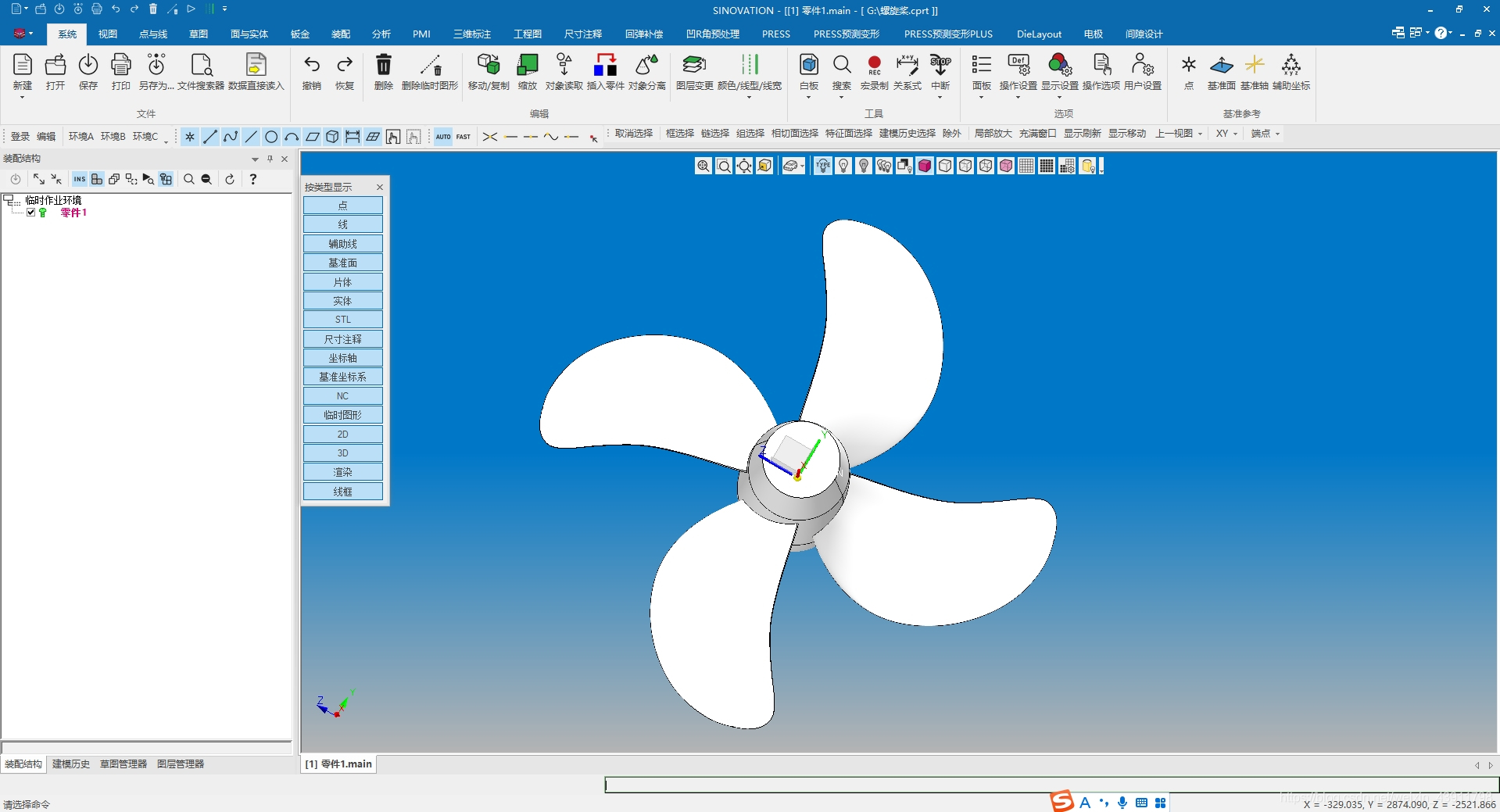Click the help question mark in assembly panel
The image size is (1500, 812).
[x=252, y=179]
